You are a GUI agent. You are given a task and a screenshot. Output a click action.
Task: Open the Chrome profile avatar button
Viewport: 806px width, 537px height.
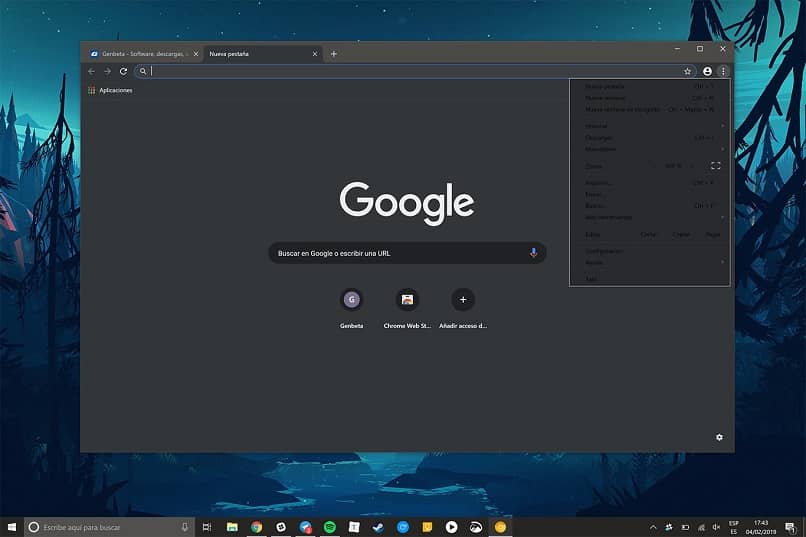tap(707, 71)
